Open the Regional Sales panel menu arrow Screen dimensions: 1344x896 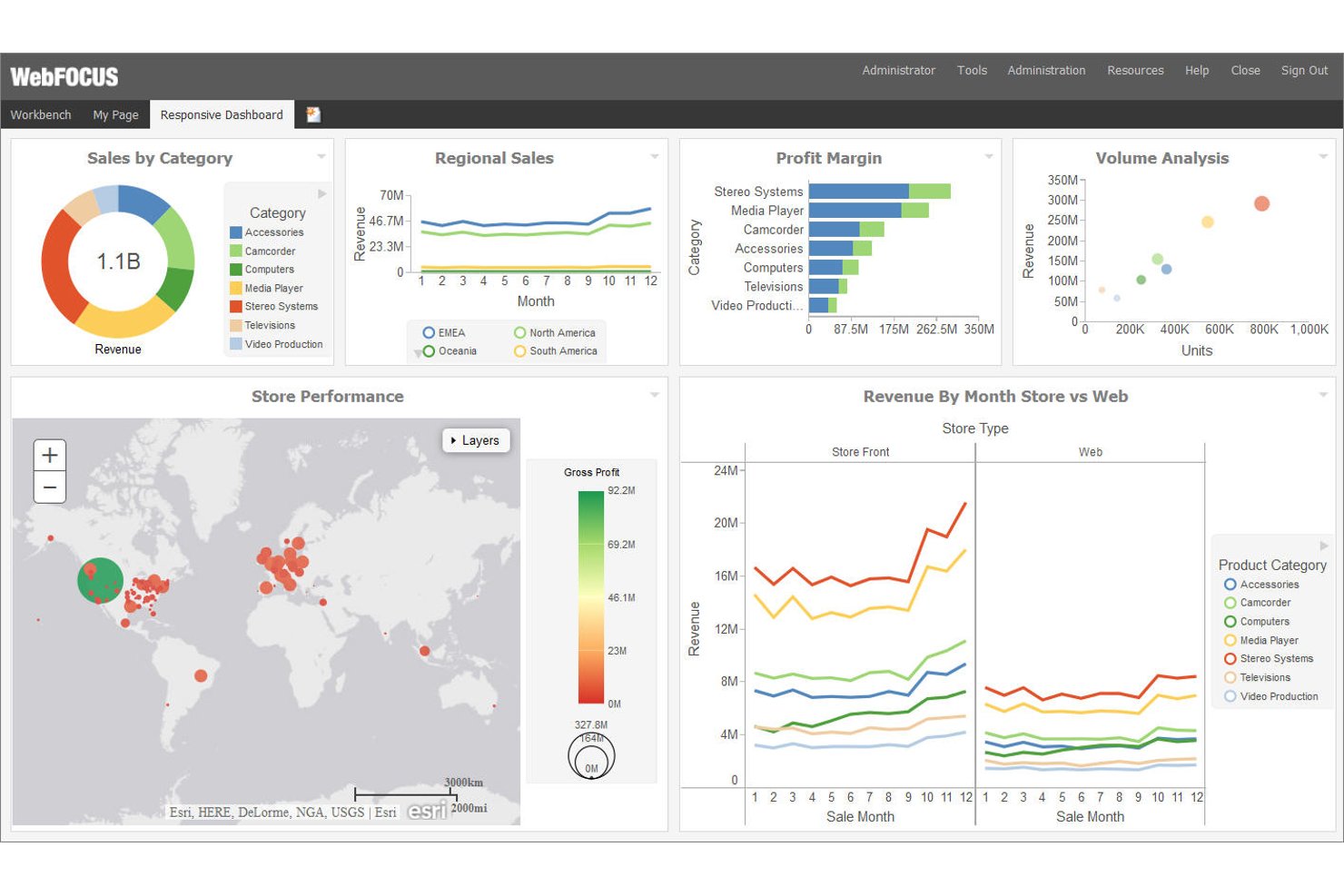pos(655,157)
